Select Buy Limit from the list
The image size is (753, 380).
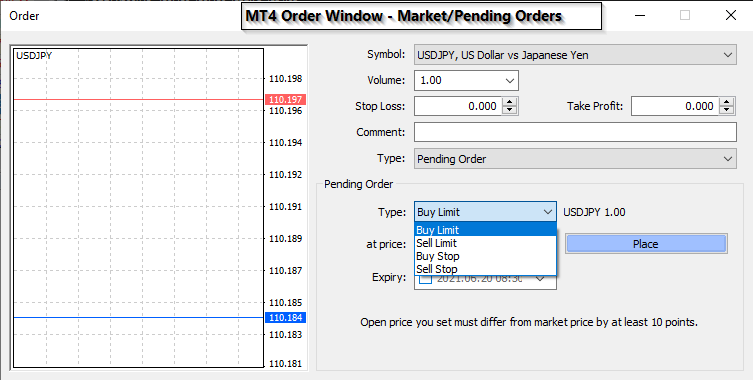click(485, 230)
